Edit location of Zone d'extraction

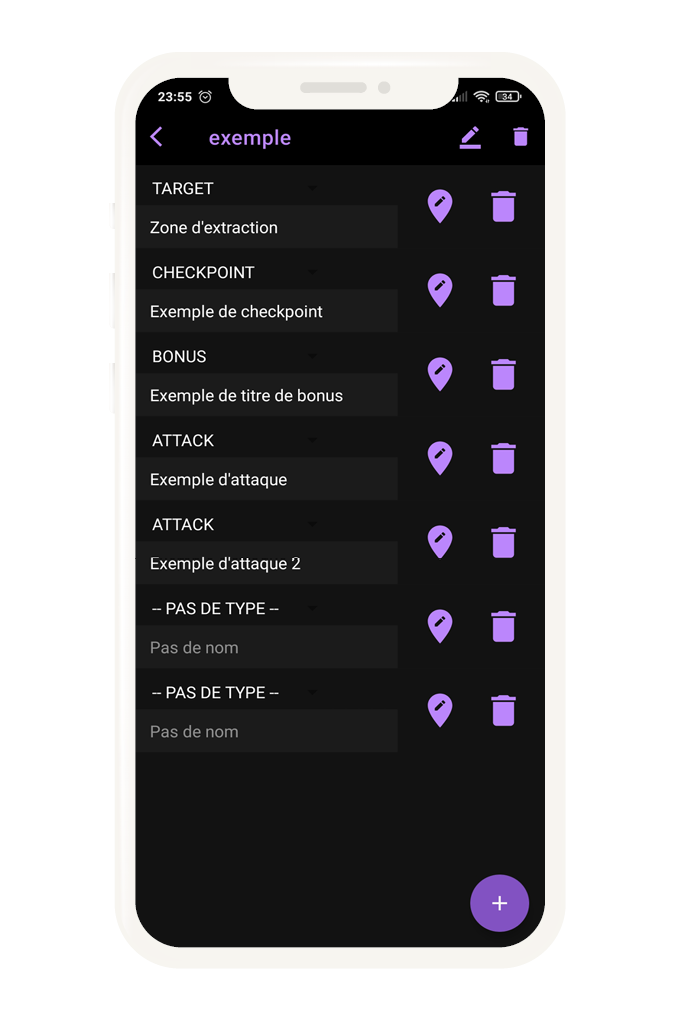tap(440, 206)
